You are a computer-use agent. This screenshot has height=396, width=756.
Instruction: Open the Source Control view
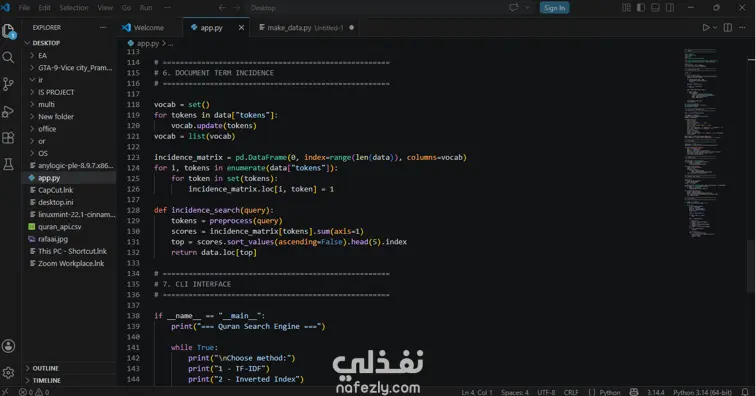8,84
